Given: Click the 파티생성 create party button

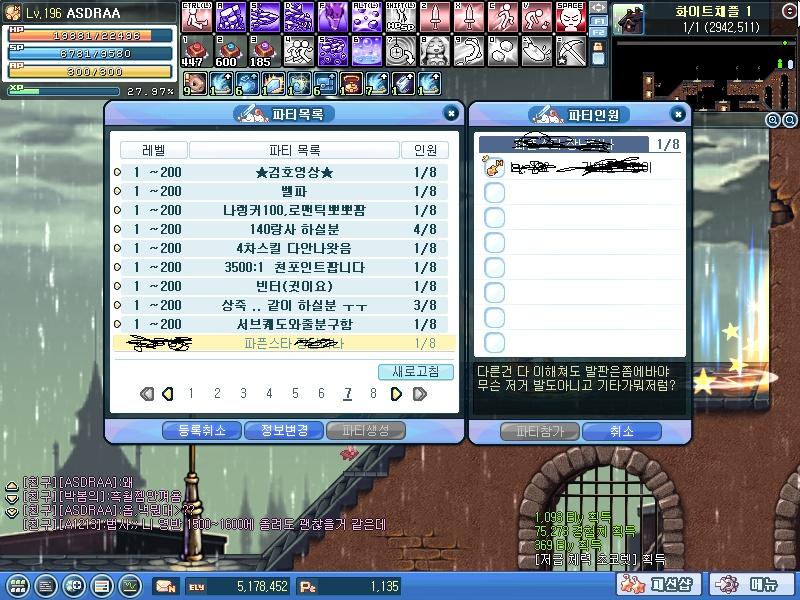Looking at the screenshot, I should [366, 430].
